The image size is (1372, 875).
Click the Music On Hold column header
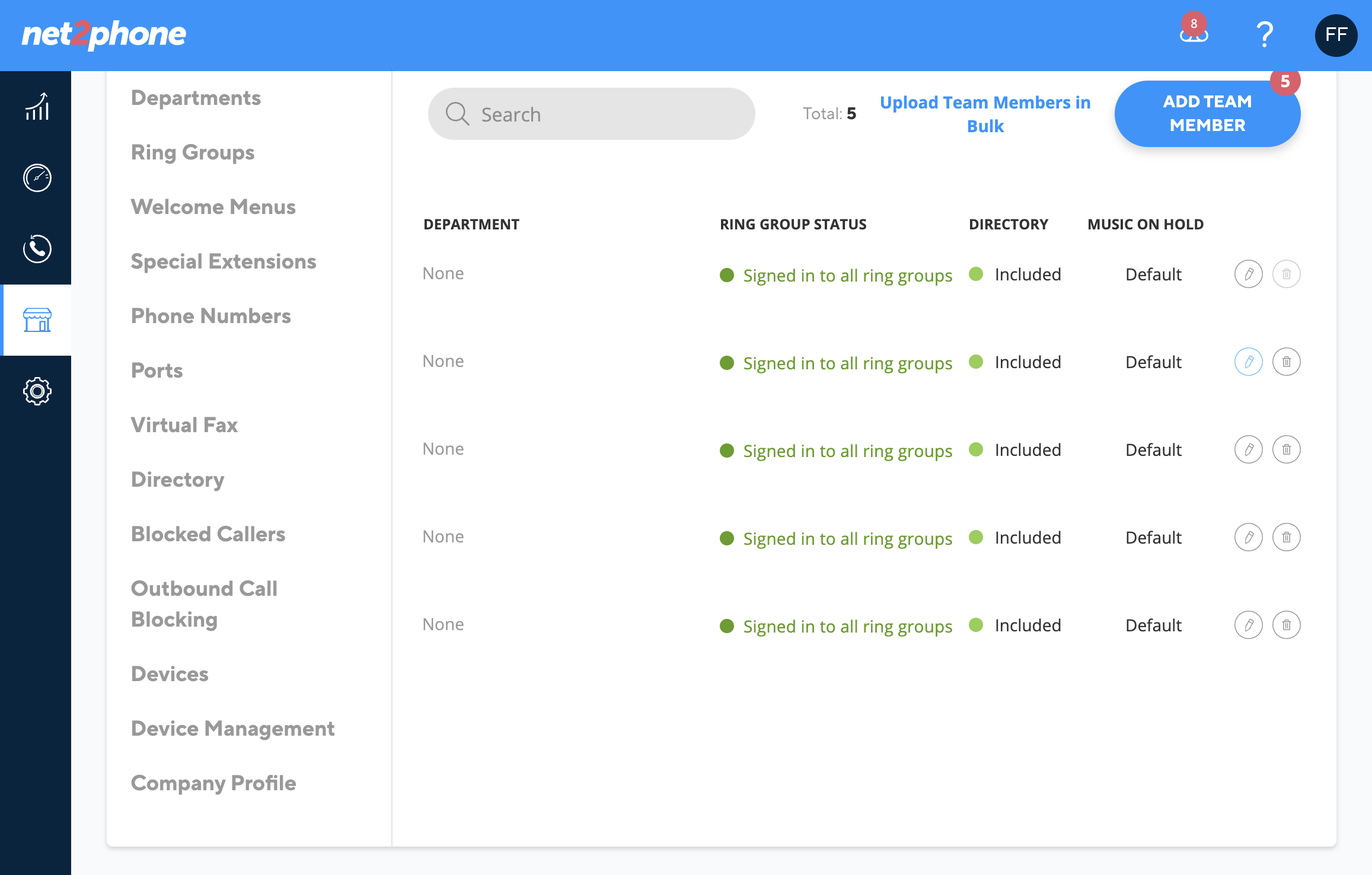(x=1146, y=224)
